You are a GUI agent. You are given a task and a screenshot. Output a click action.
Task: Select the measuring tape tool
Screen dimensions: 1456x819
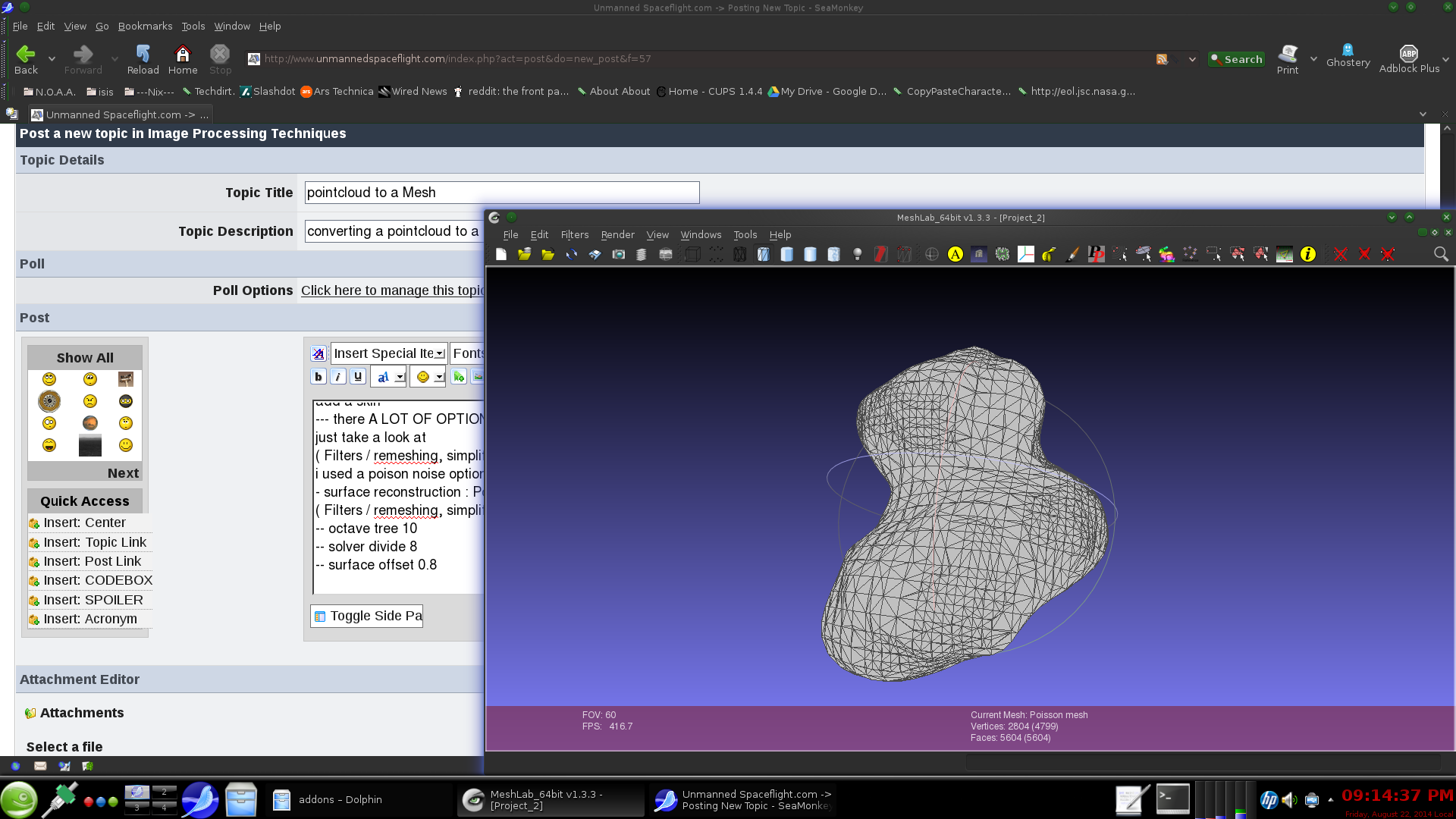click(x=1049, y=255)
